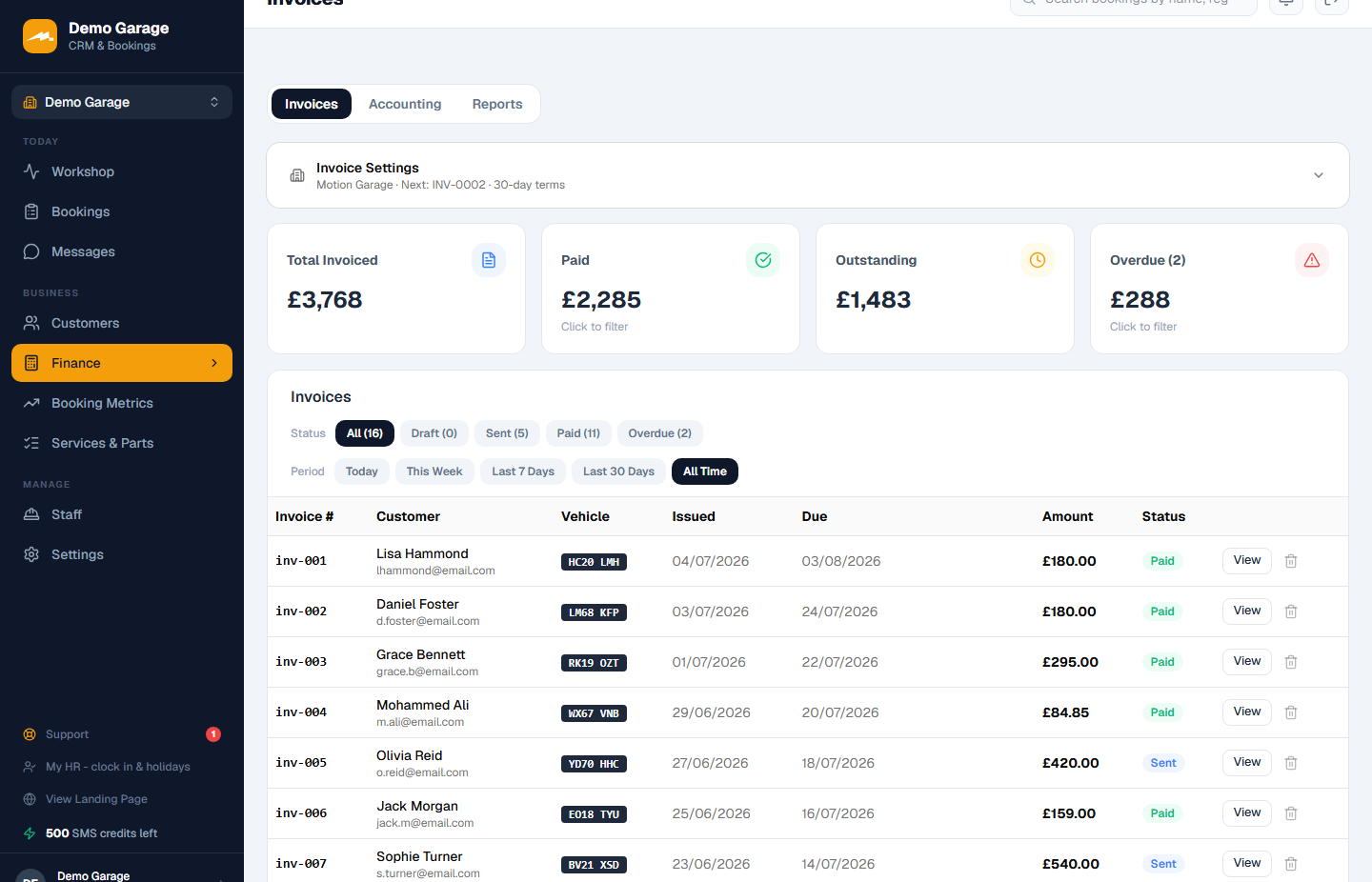This screenshot has height=882, width=1372.
Task: Open Services & Parts
Action: click(122, 443)
